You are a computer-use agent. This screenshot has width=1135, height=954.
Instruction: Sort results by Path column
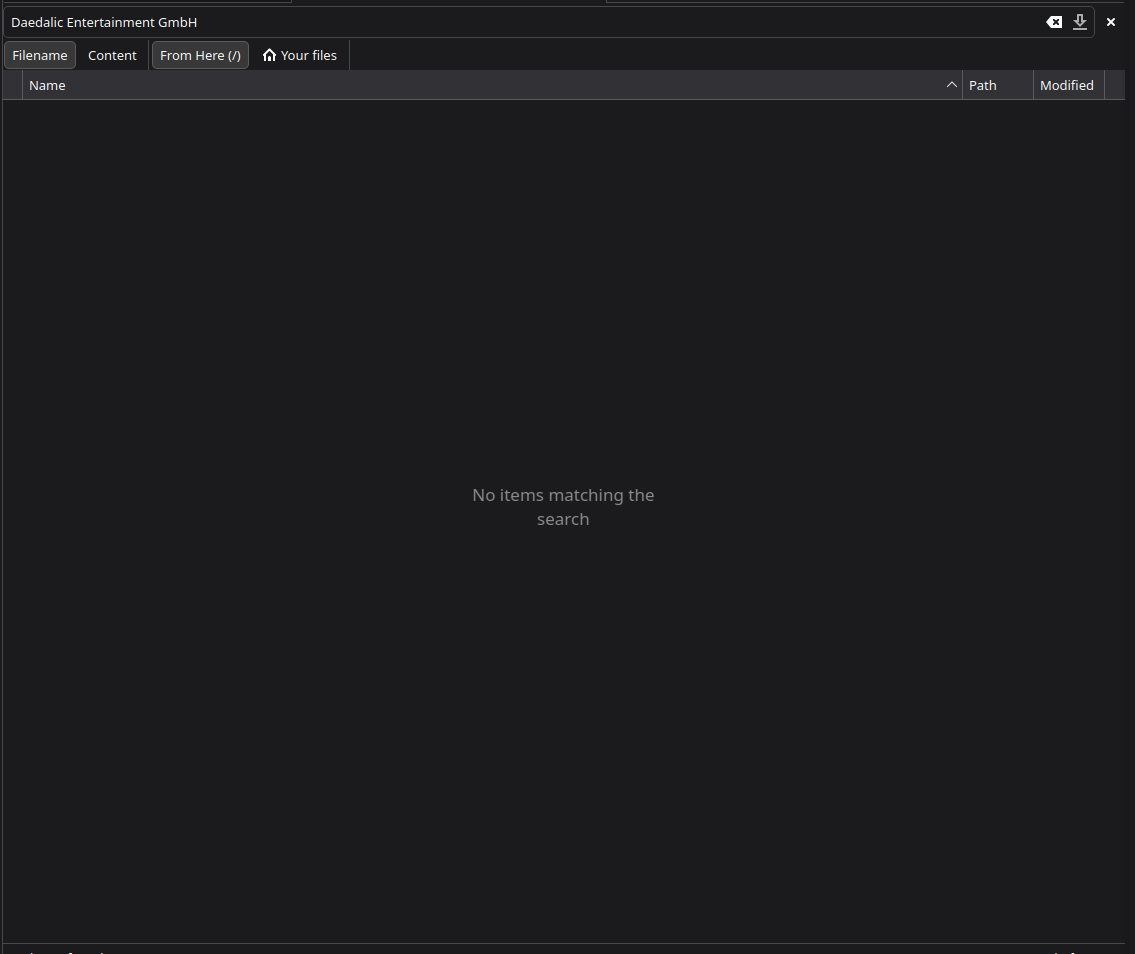pyautogui.click(x=997, y=85)
